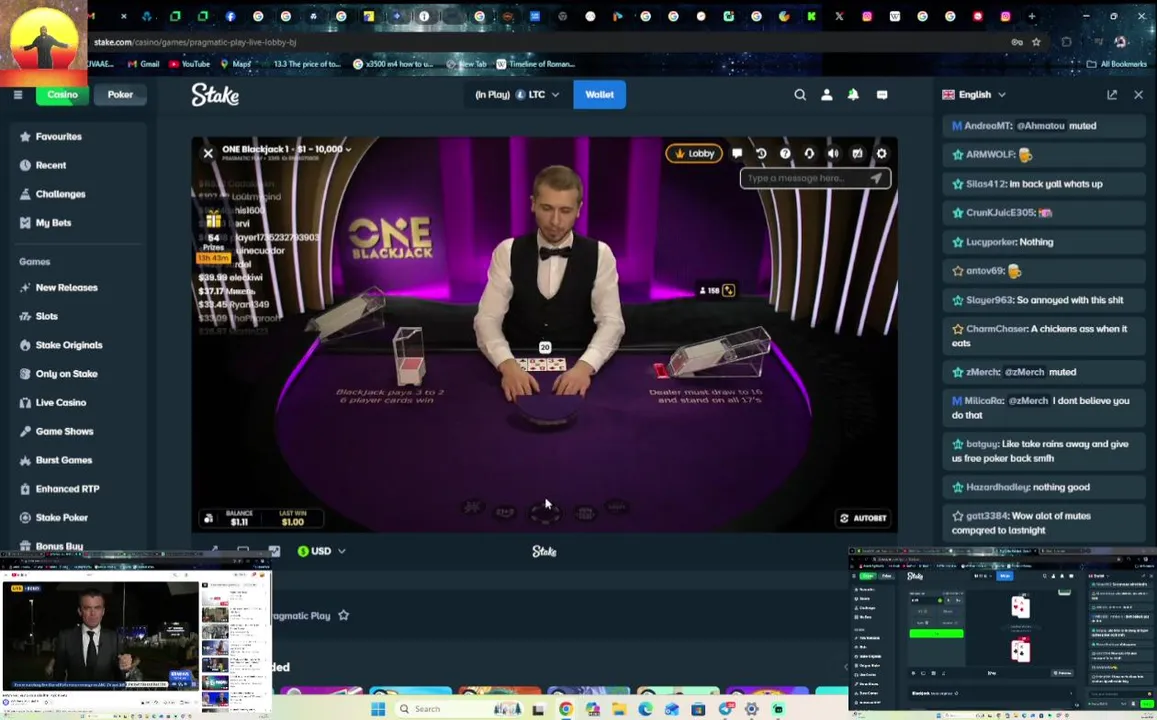
Task: Open the Gmail bookmark
Action: (144, 64)
